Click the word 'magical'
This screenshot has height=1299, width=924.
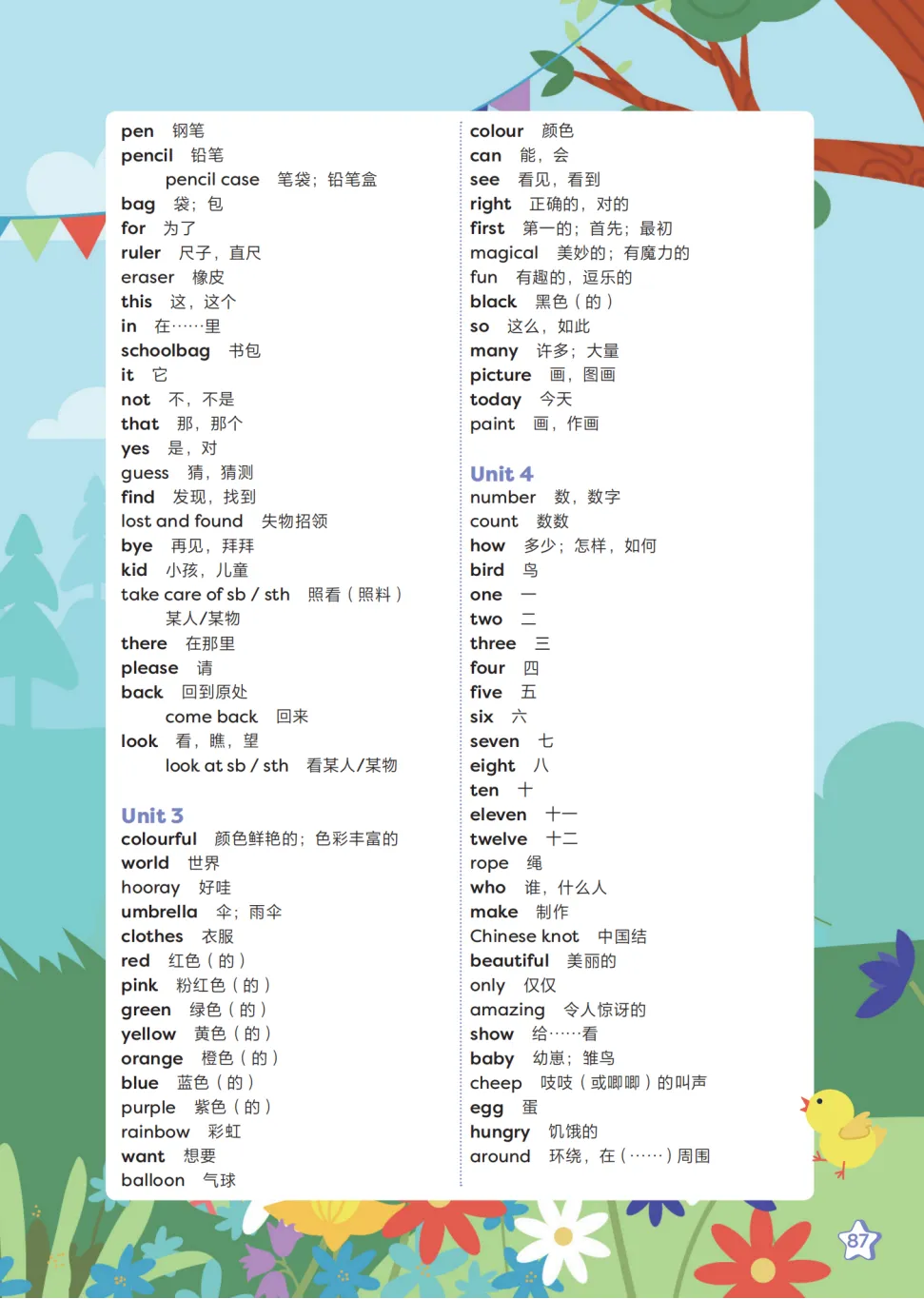[x=504, y=253]
